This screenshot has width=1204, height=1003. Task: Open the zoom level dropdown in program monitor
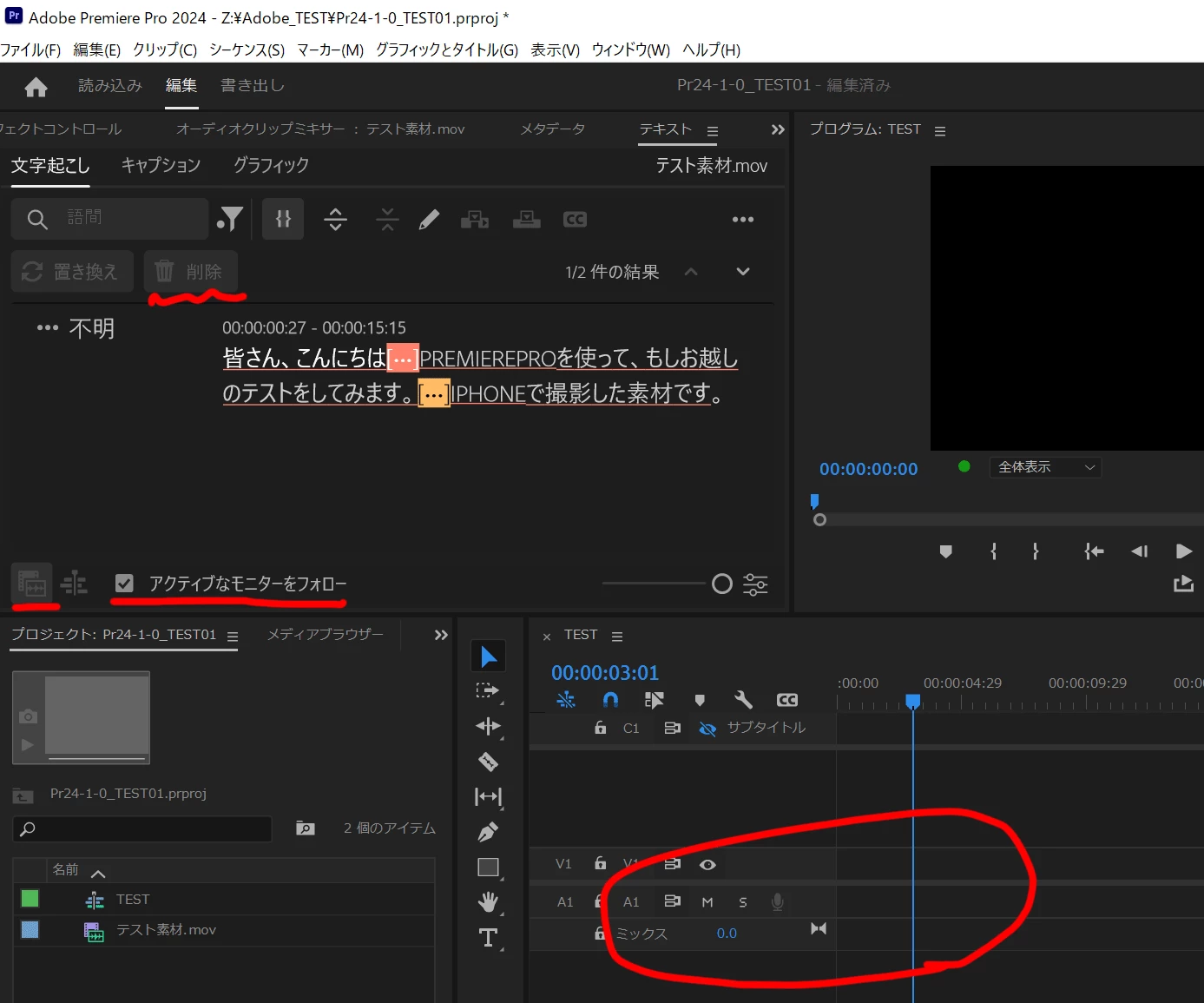pos(1046,467)
